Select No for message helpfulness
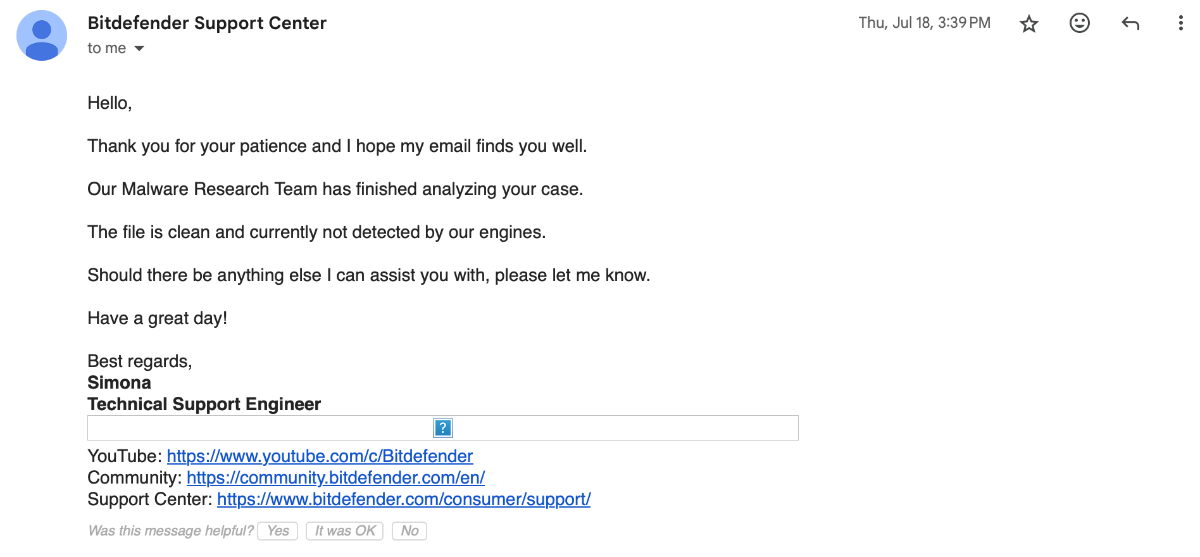Image resolution: width=1200 pixels, height=557 pixels. point(409,531)
